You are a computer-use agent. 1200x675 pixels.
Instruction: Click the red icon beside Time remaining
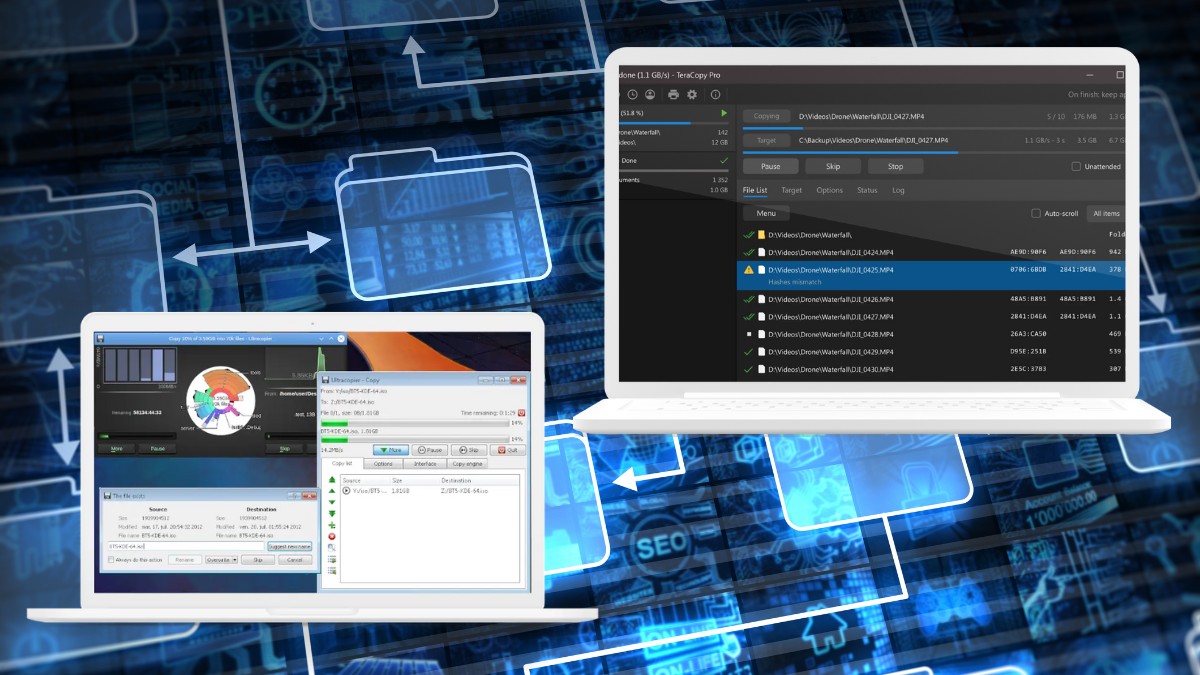pyautogui.click(x=522, y=413)
